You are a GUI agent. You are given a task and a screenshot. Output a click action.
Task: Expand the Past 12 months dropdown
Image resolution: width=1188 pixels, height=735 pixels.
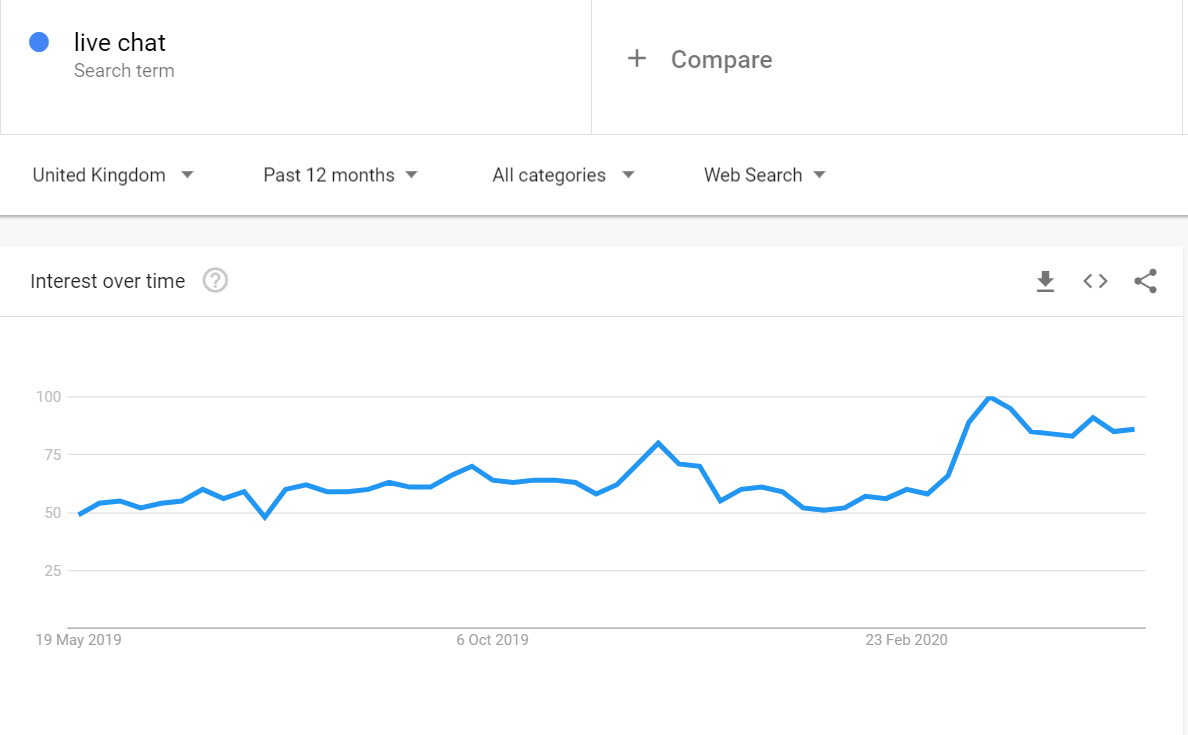[340, 175]
